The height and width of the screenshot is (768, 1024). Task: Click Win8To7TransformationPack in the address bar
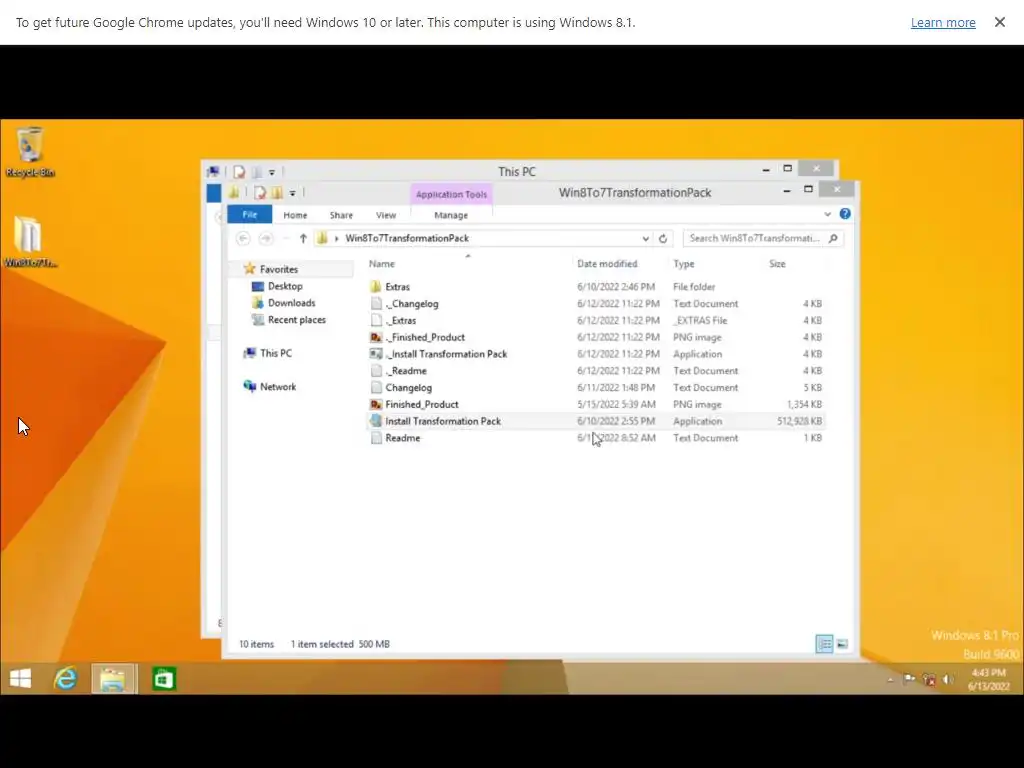coord(407,238)
